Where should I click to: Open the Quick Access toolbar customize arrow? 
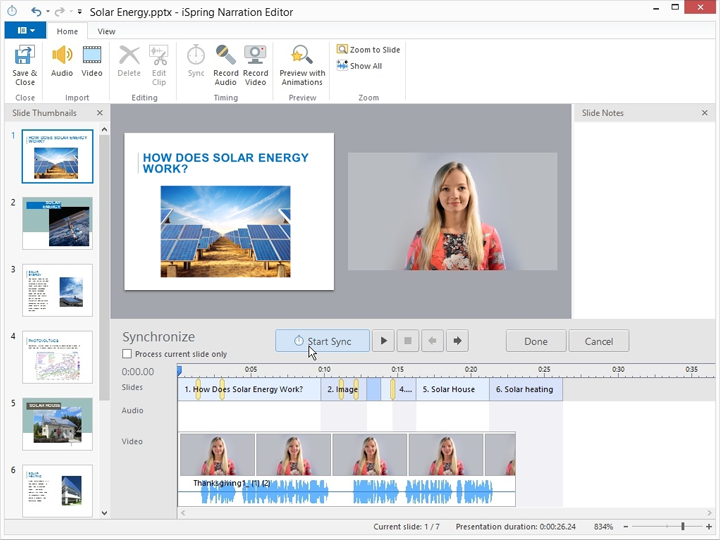click(x=80, y=12)
